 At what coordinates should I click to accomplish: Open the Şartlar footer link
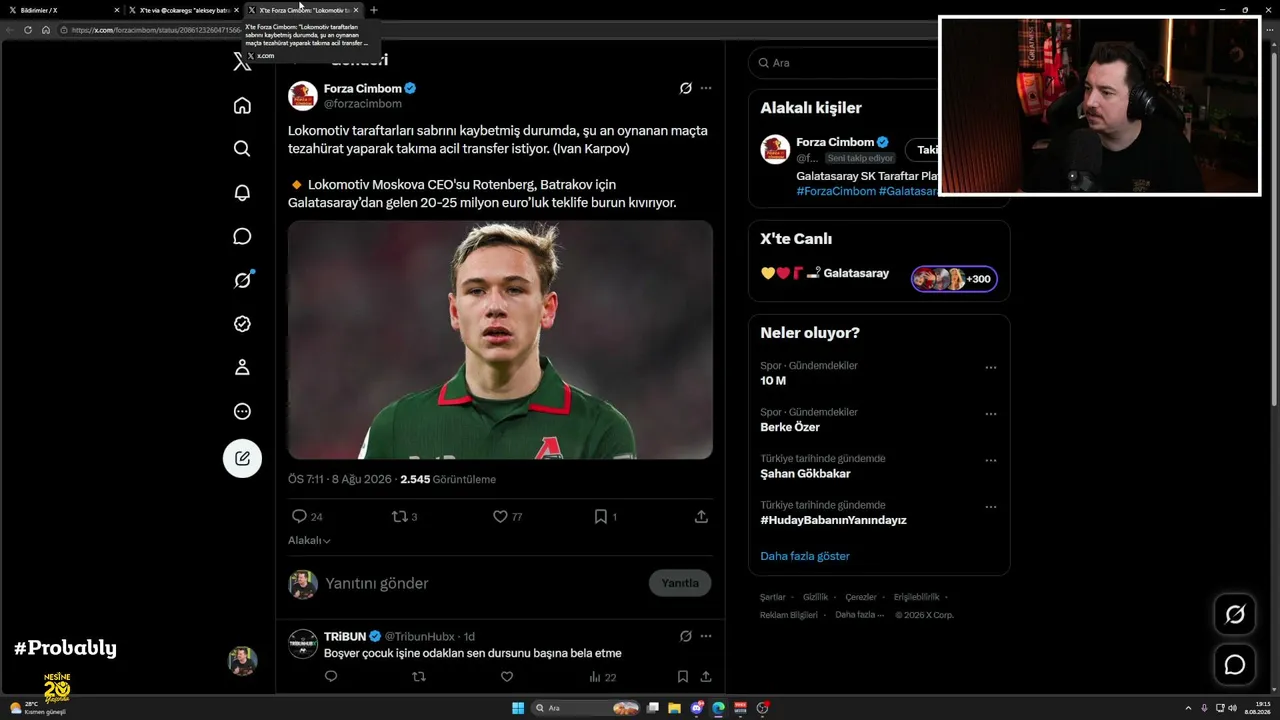[x=773, y=597]
